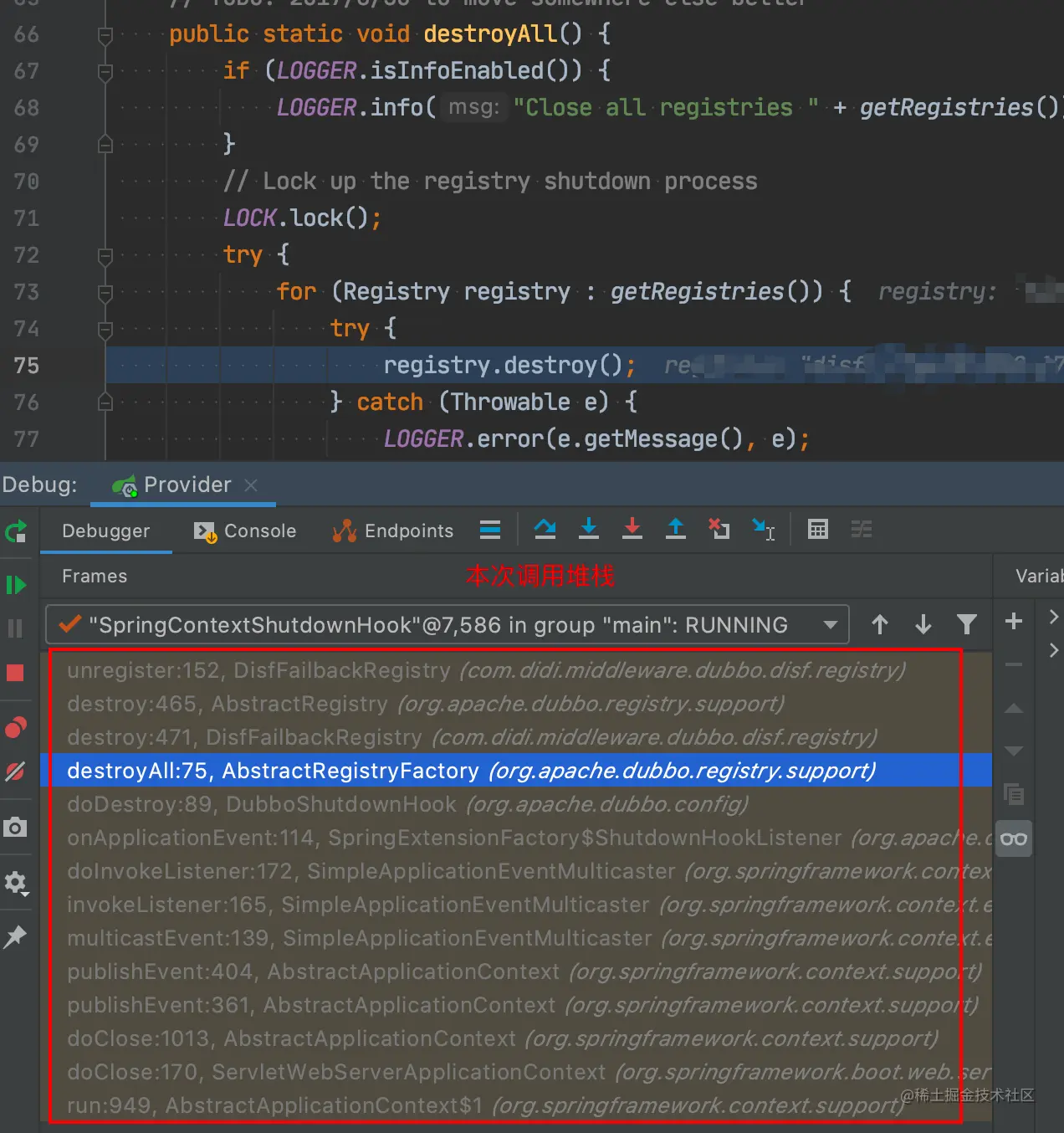Screen dimensions: 1064x1133
Task: Go to the next frame down arrow
Action: coord(923,624)
